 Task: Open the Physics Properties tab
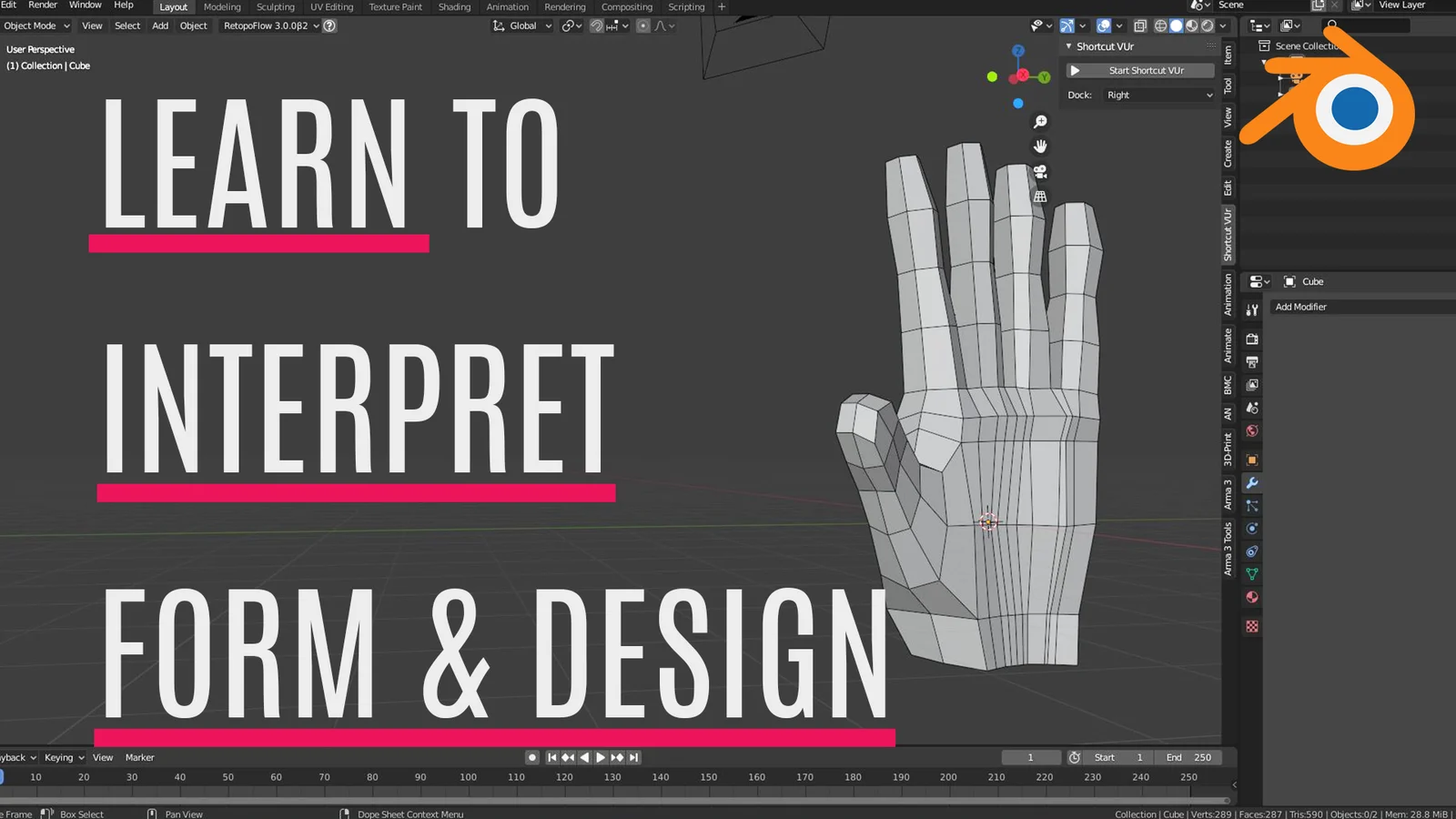[1252, 528]
